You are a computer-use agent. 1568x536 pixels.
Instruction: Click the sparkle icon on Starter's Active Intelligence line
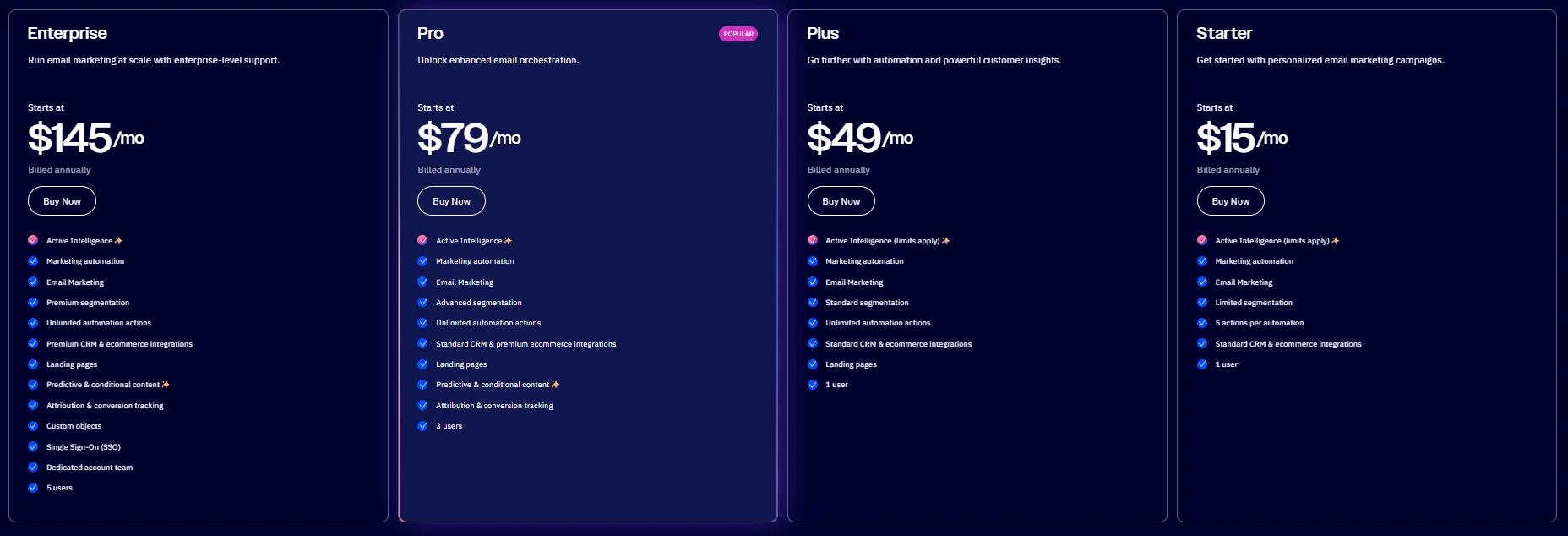tap(1336, 240)
